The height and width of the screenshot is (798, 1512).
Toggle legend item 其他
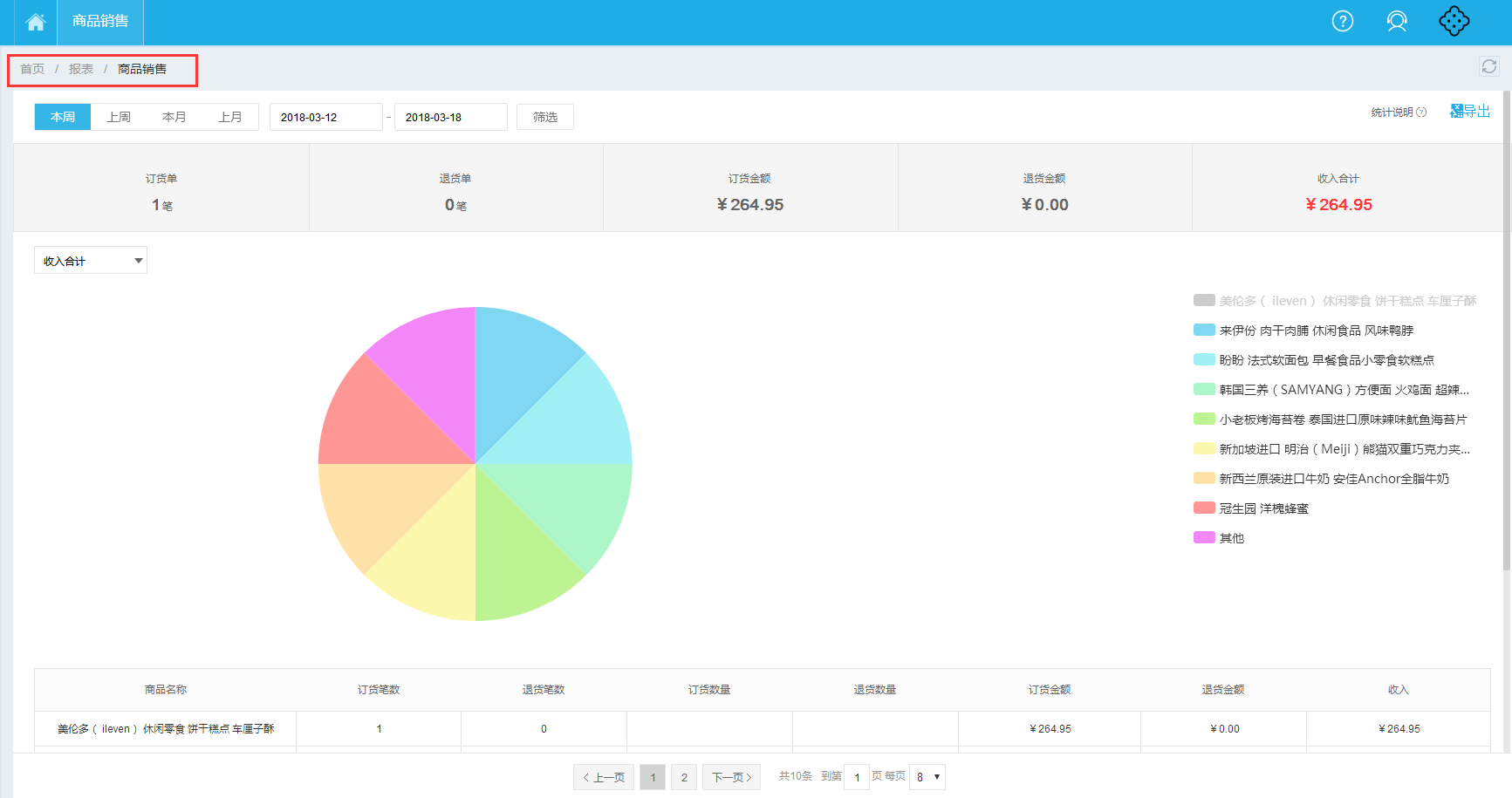point(1219,538)
